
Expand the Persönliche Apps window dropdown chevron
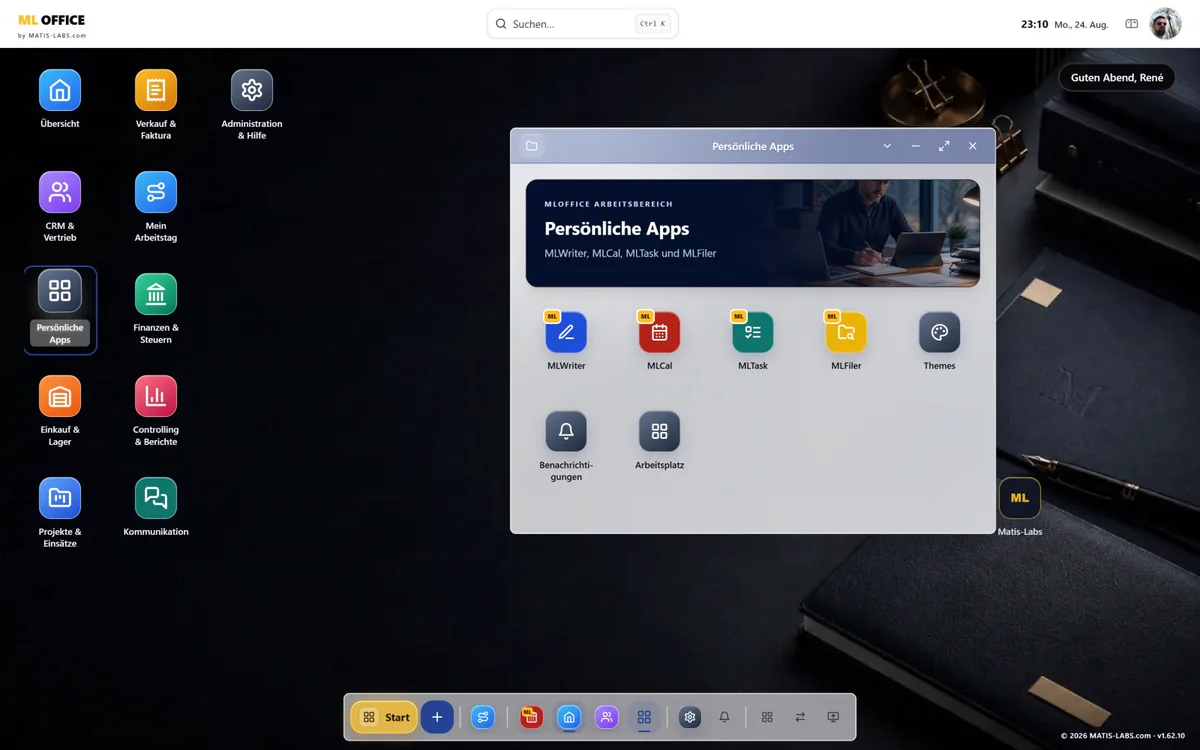887,146
